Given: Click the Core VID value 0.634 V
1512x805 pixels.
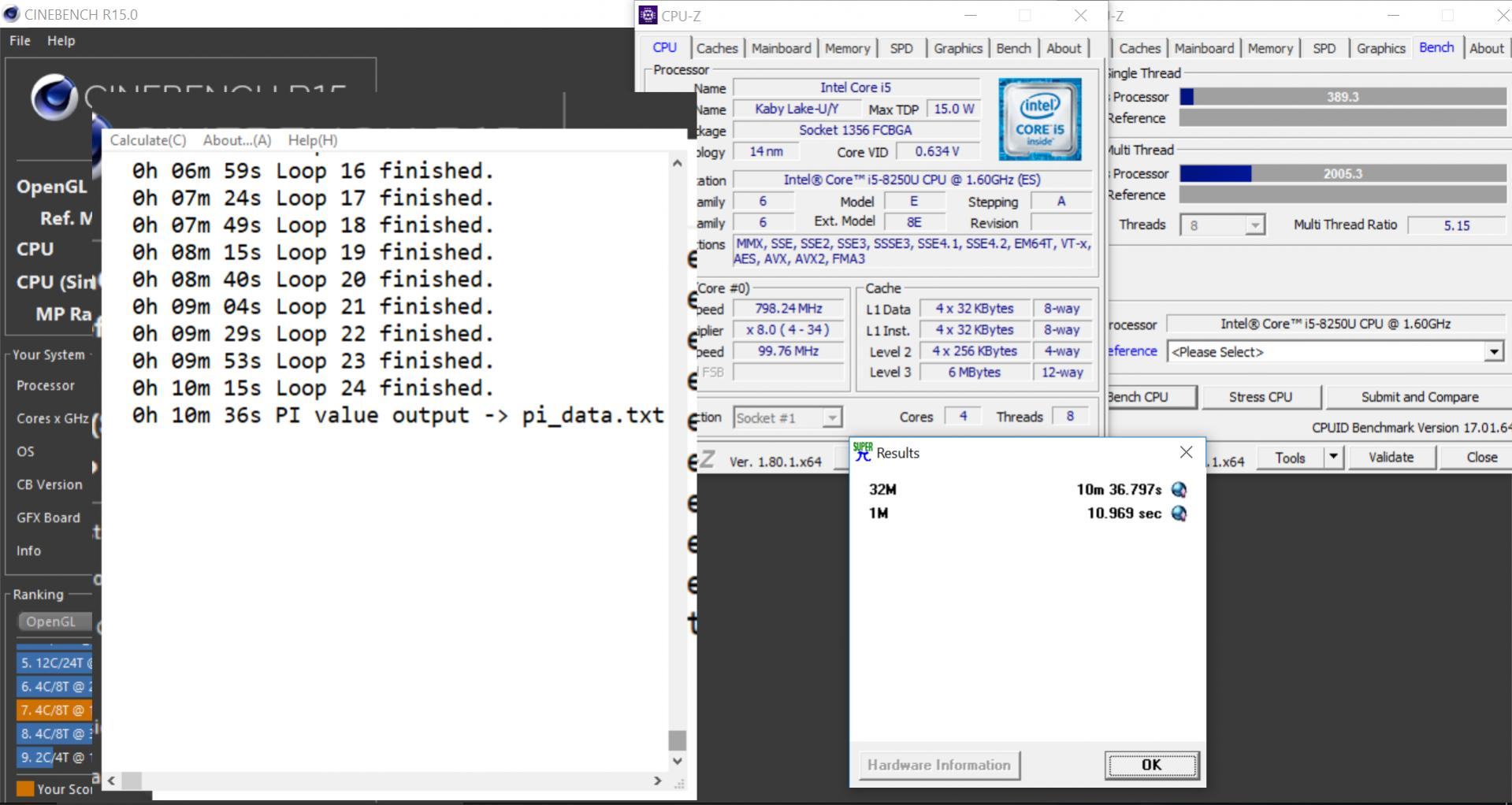Looking at the screenshot, I should pos(937,151).
